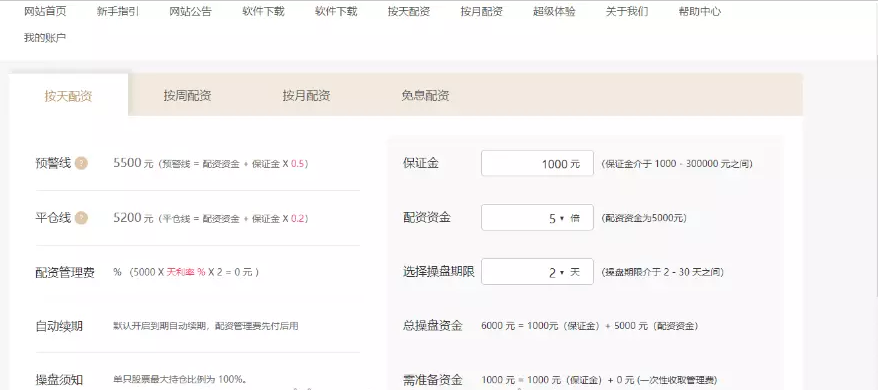Viewport: 878px width, 390px height.
Task: Open 按天配资 in top navigation
Action: coord(409,11)
